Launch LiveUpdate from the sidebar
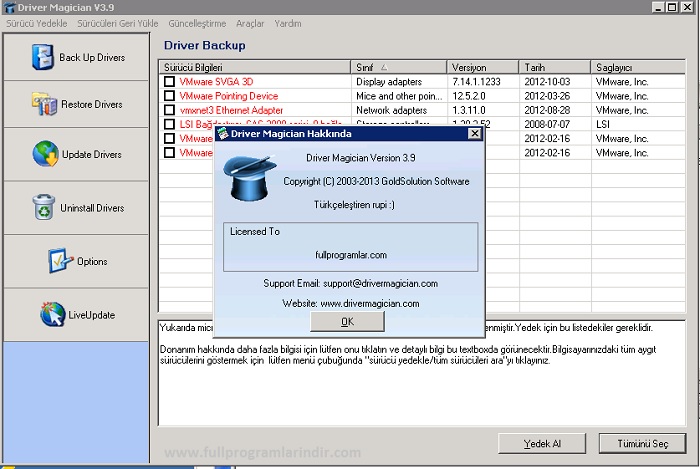The image size is (700, 469). tap(52, 315)
